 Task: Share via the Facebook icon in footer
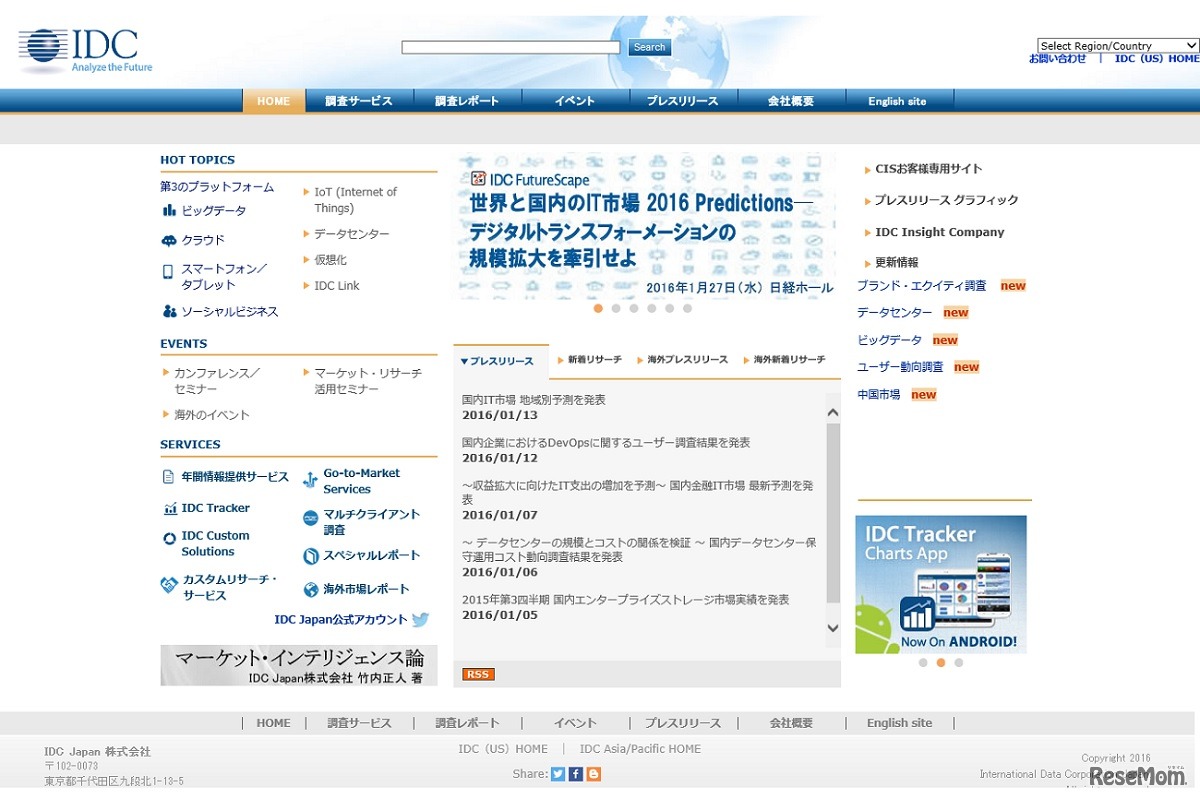tap(576, 774)
